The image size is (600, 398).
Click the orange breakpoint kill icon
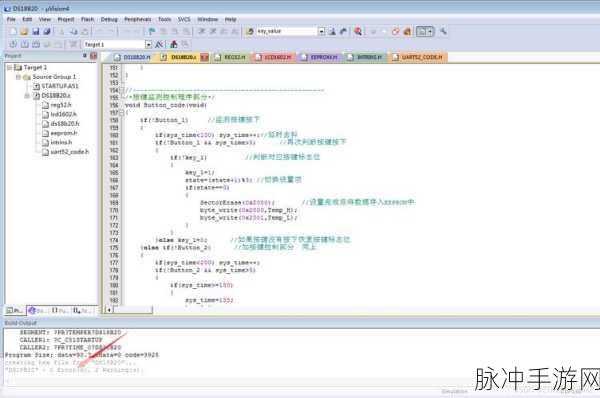tap(407, 31)
